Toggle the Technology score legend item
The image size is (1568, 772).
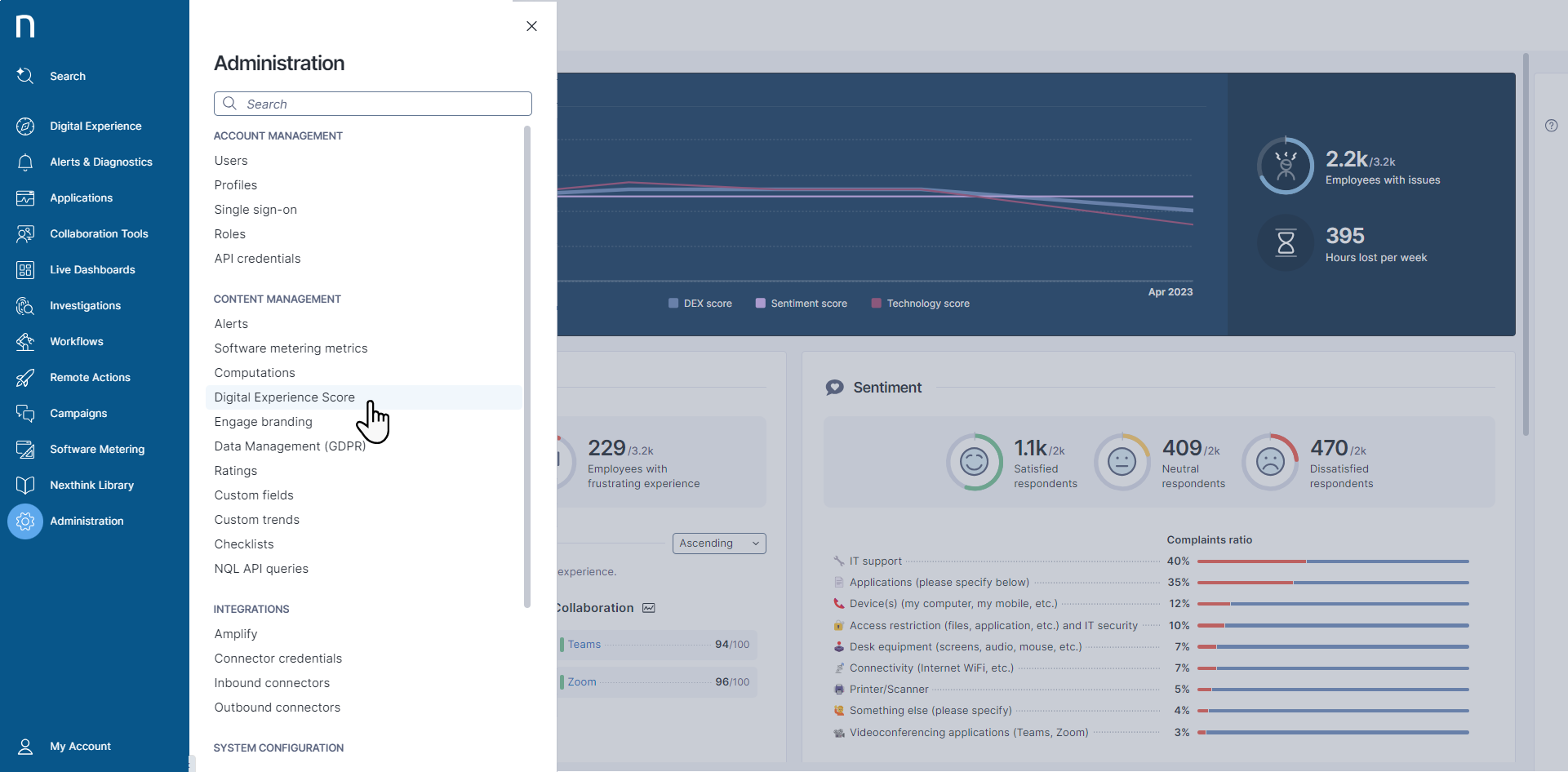point(920,304)
